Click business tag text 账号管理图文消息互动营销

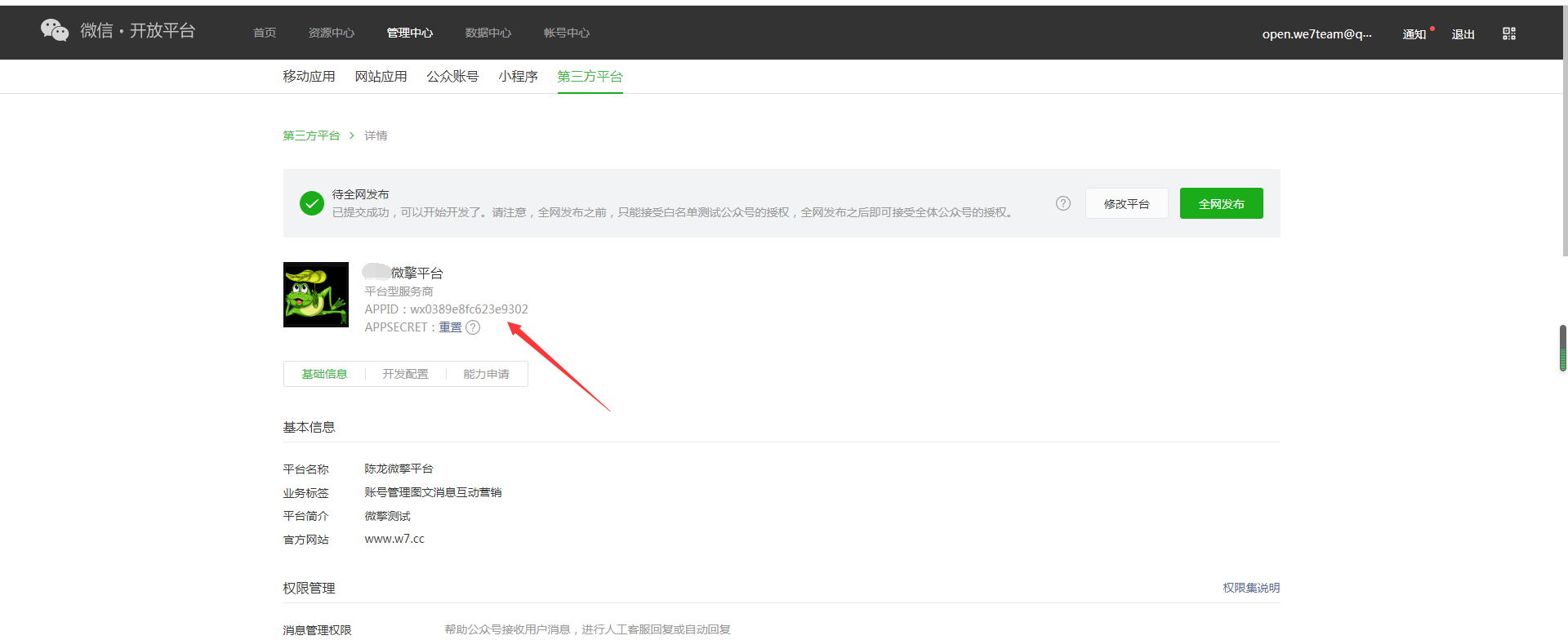433,492
